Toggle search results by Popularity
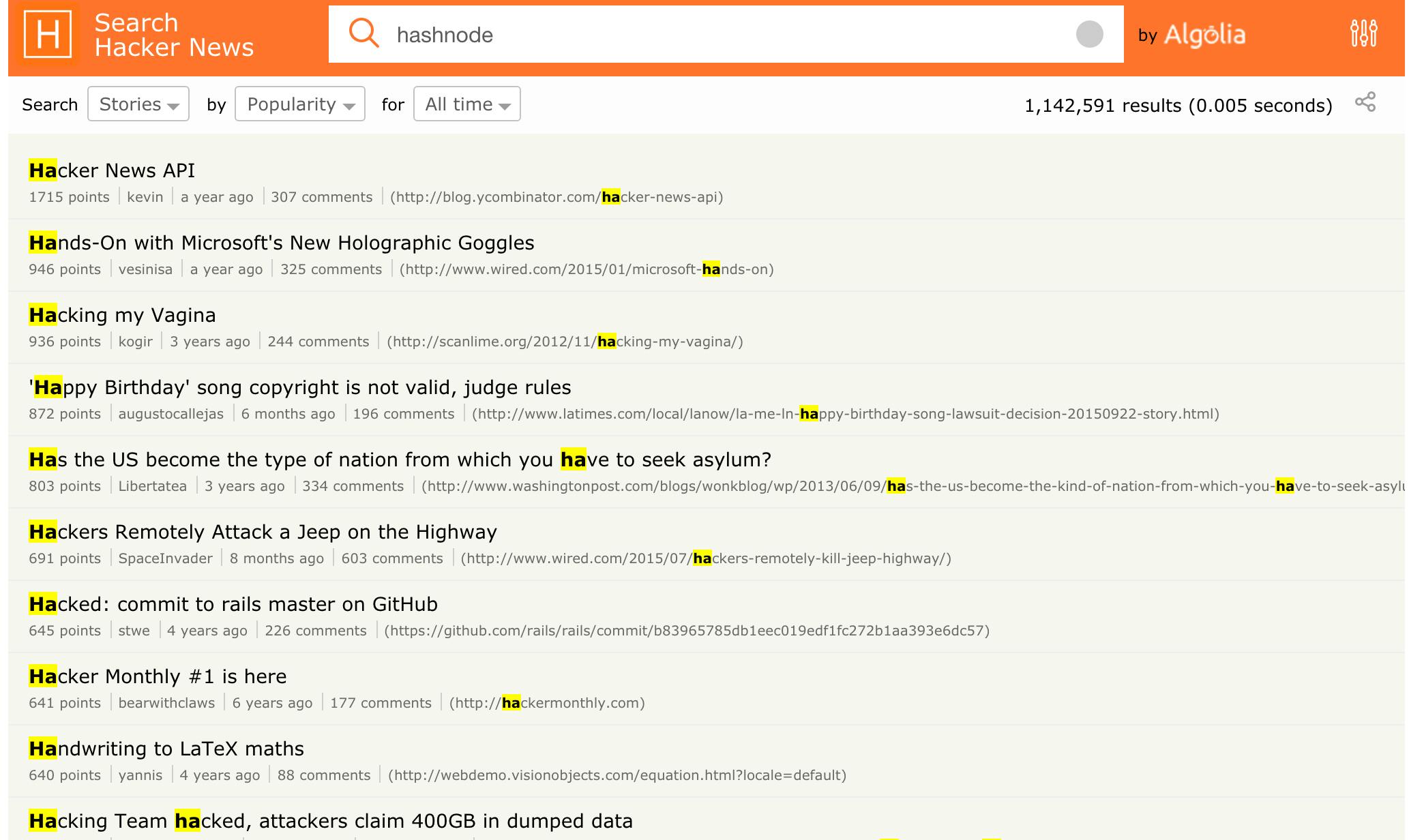 (299, 104)
